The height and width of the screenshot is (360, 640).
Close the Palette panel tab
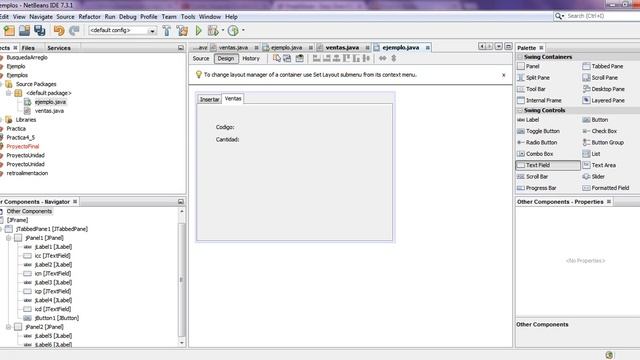(541, 48)
